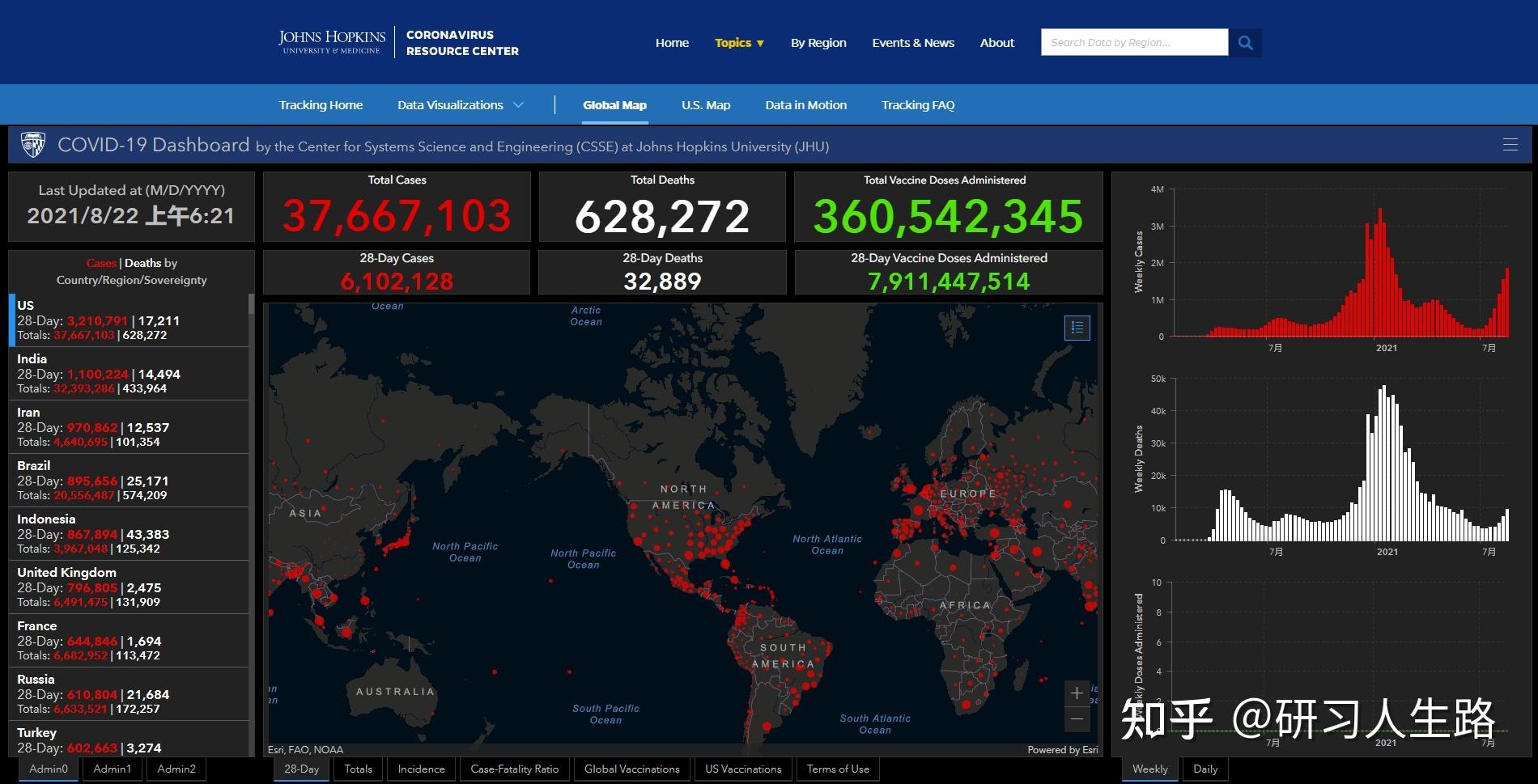Viewport: 1538px width, 784px height.
Task: Switch to Totals map tab
Action: coord(358,769)
